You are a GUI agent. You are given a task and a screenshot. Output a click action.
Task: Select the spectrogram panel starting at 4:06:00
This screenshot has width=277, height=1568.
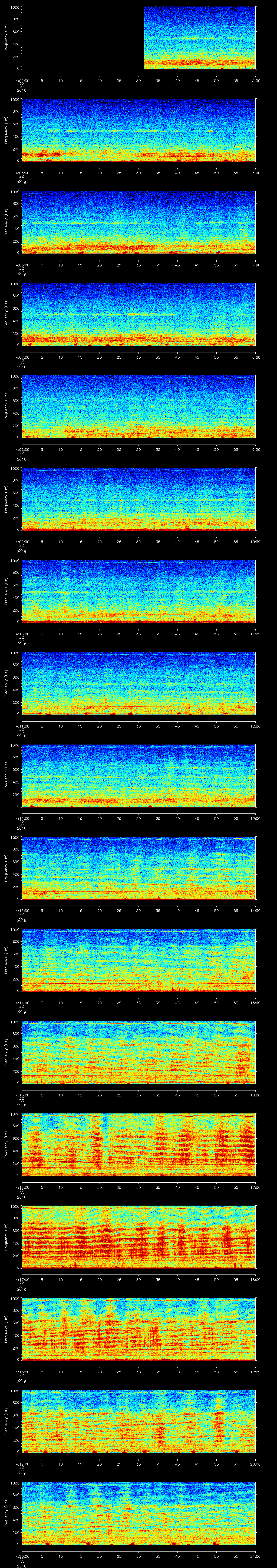(x=139, y=223)
